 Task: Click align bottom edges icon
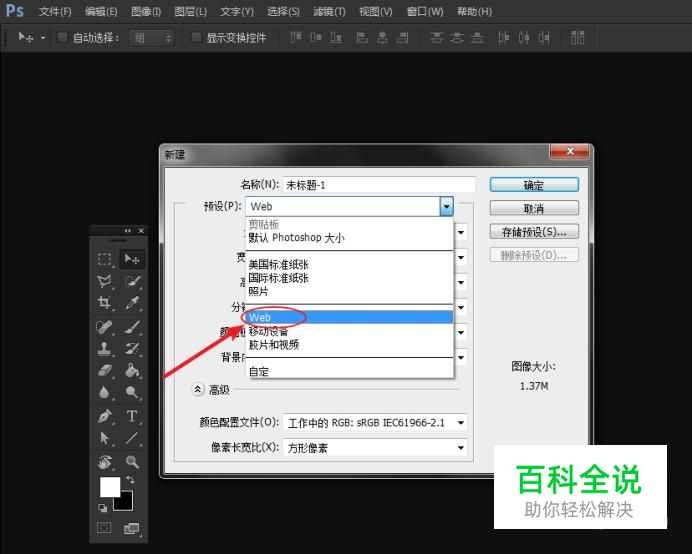[x=336, y=38]
